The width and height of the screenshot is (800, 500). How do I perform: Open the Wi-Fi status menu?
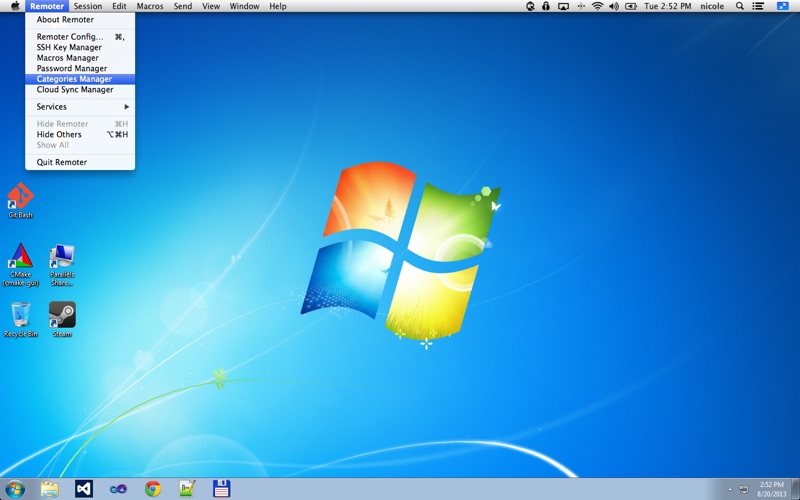click(x=597, y=6)
